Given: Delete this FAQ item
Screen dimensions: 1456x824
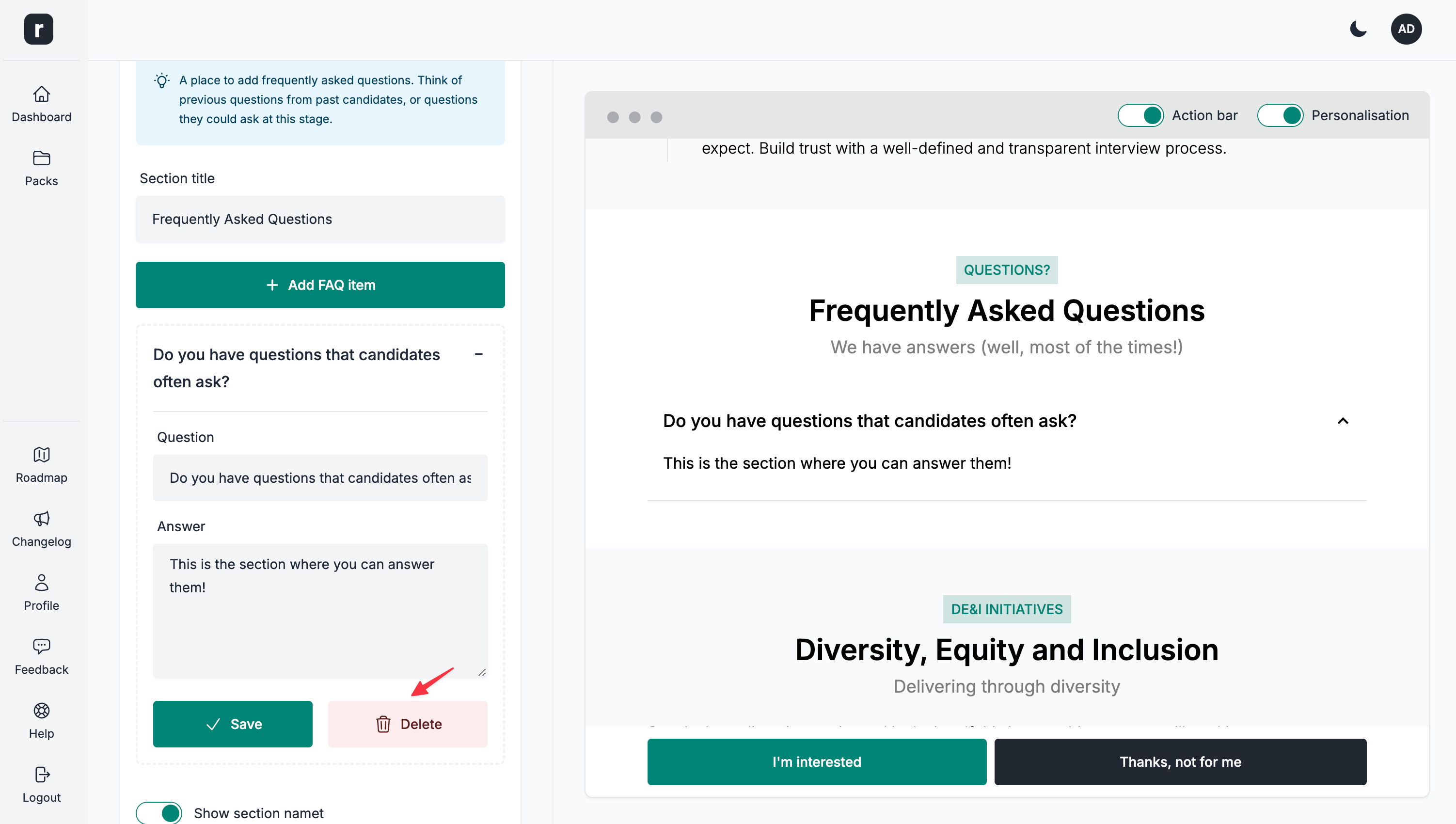Looking at the screenshot, I should [408, 724].
